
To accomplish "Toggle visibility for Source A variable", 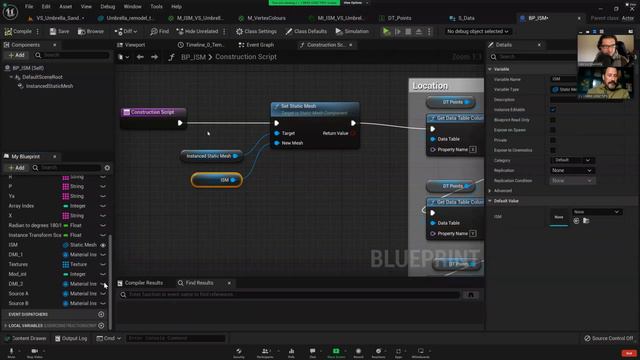I will coord(103,293).
